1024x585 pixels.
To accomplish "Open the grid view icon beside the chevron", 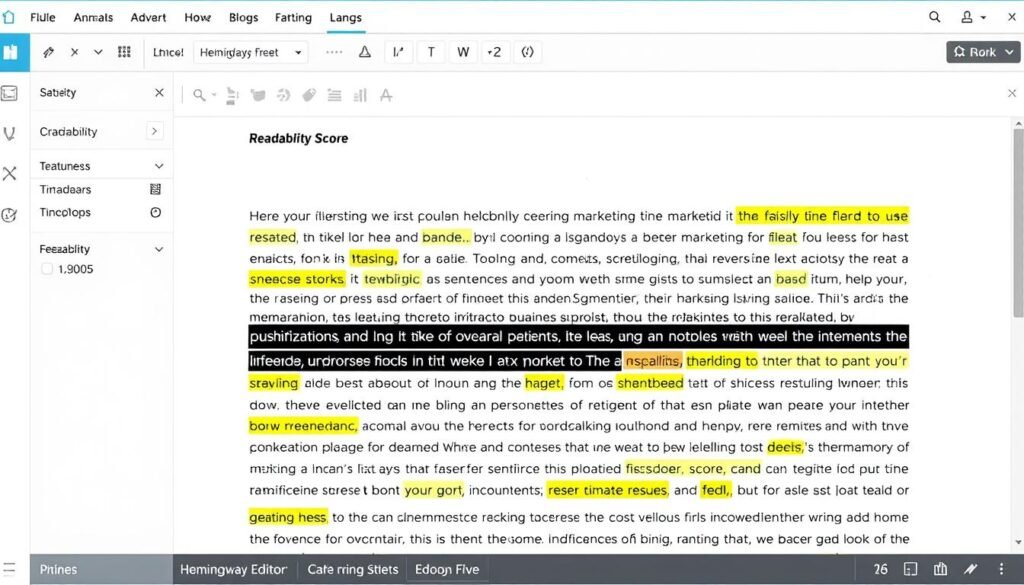I will click(125, 51).
